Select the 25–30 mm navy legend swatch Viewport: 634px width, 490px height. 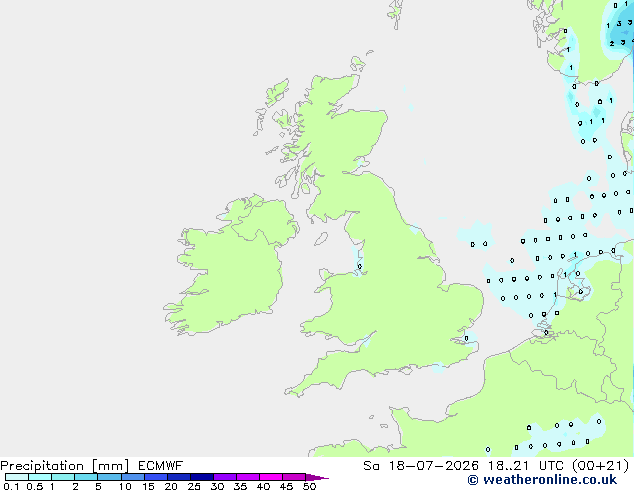(x=202, y=477)
